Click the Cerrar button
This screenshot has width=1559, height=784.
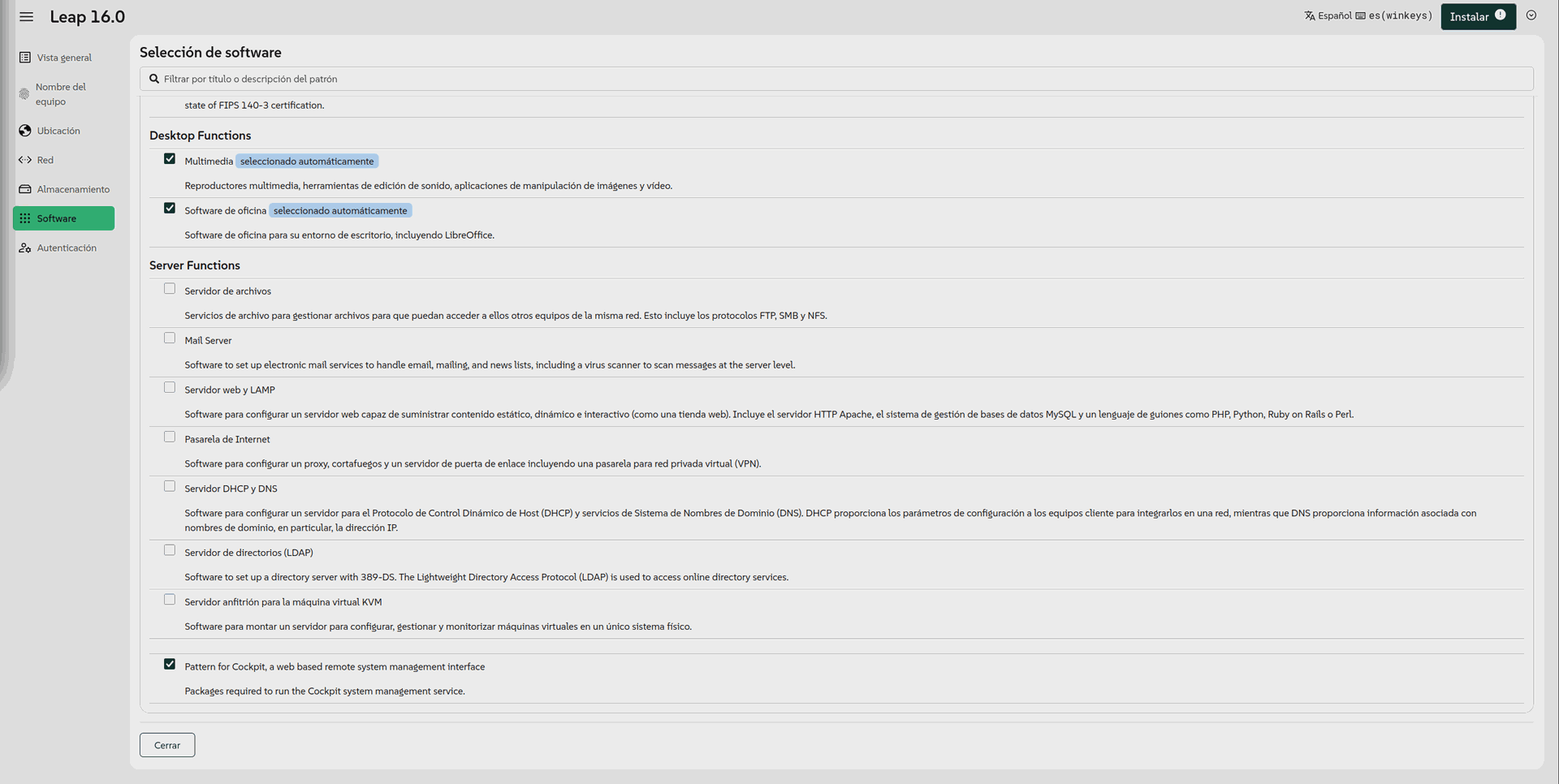pos(167,745)
